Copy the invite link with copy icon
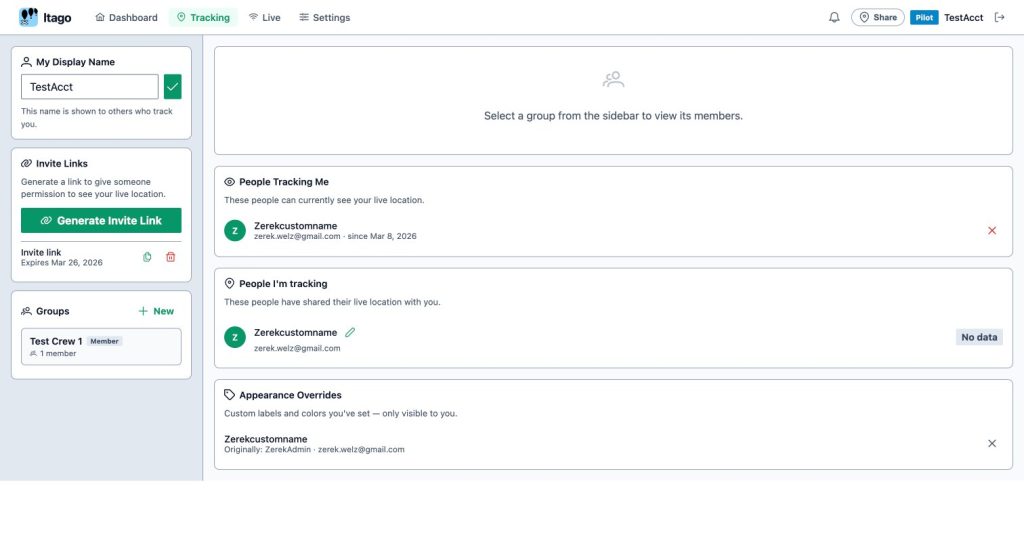 click(147, 257)
